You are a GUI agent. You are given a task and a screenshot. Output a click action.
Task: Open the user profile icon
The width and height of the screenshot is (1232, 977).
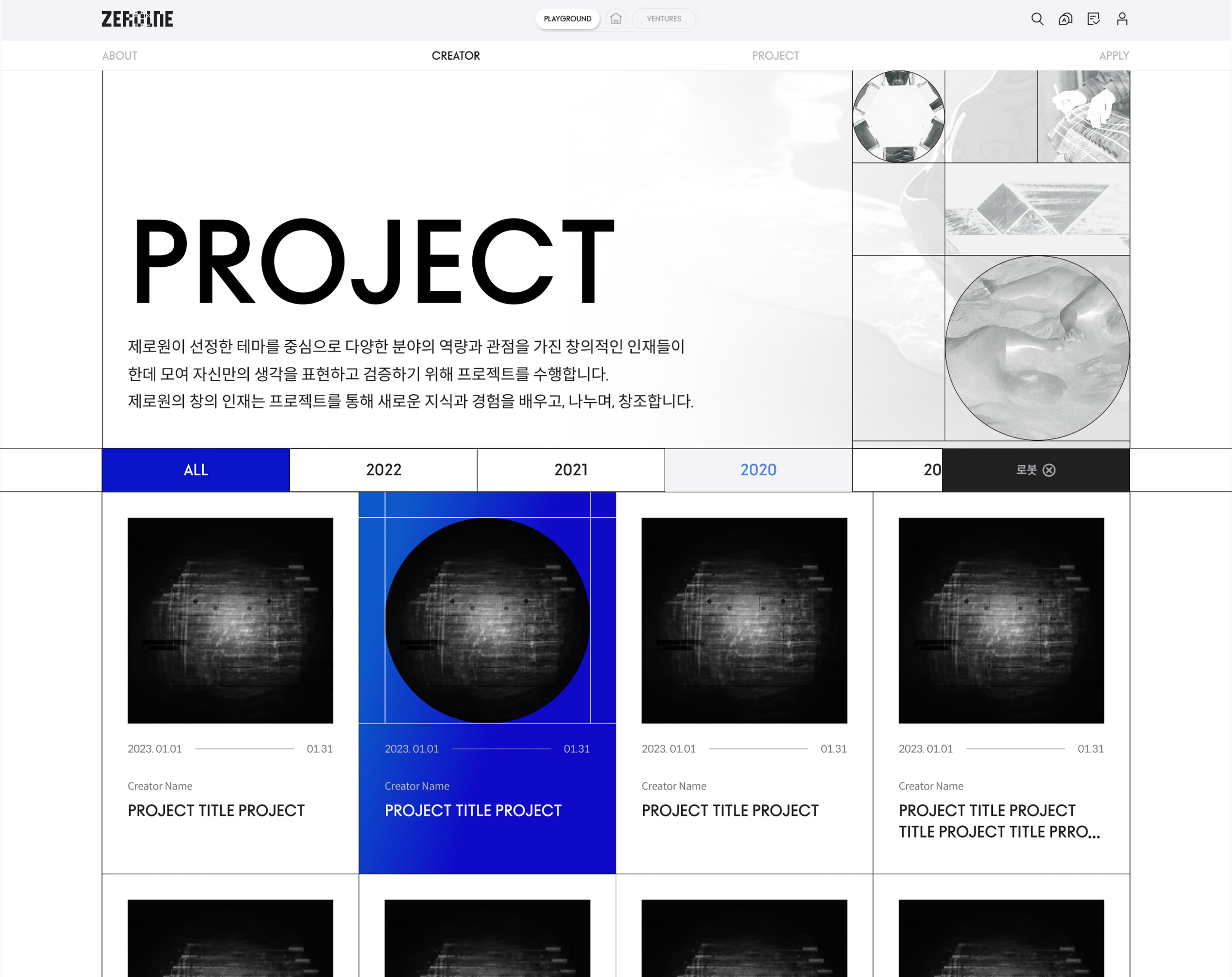click(x=1122, y=19)
